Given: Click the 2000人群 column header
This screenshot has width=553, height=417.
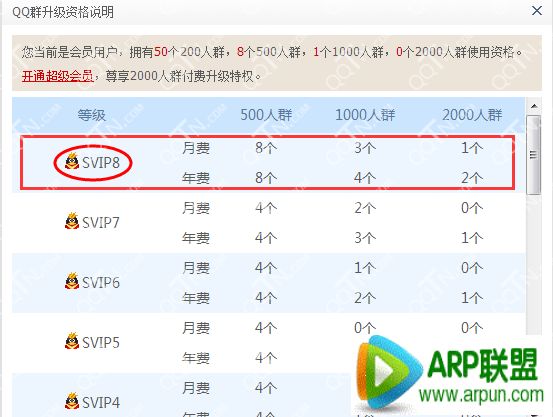Looking at the screenshot, I should coord(472,115).
